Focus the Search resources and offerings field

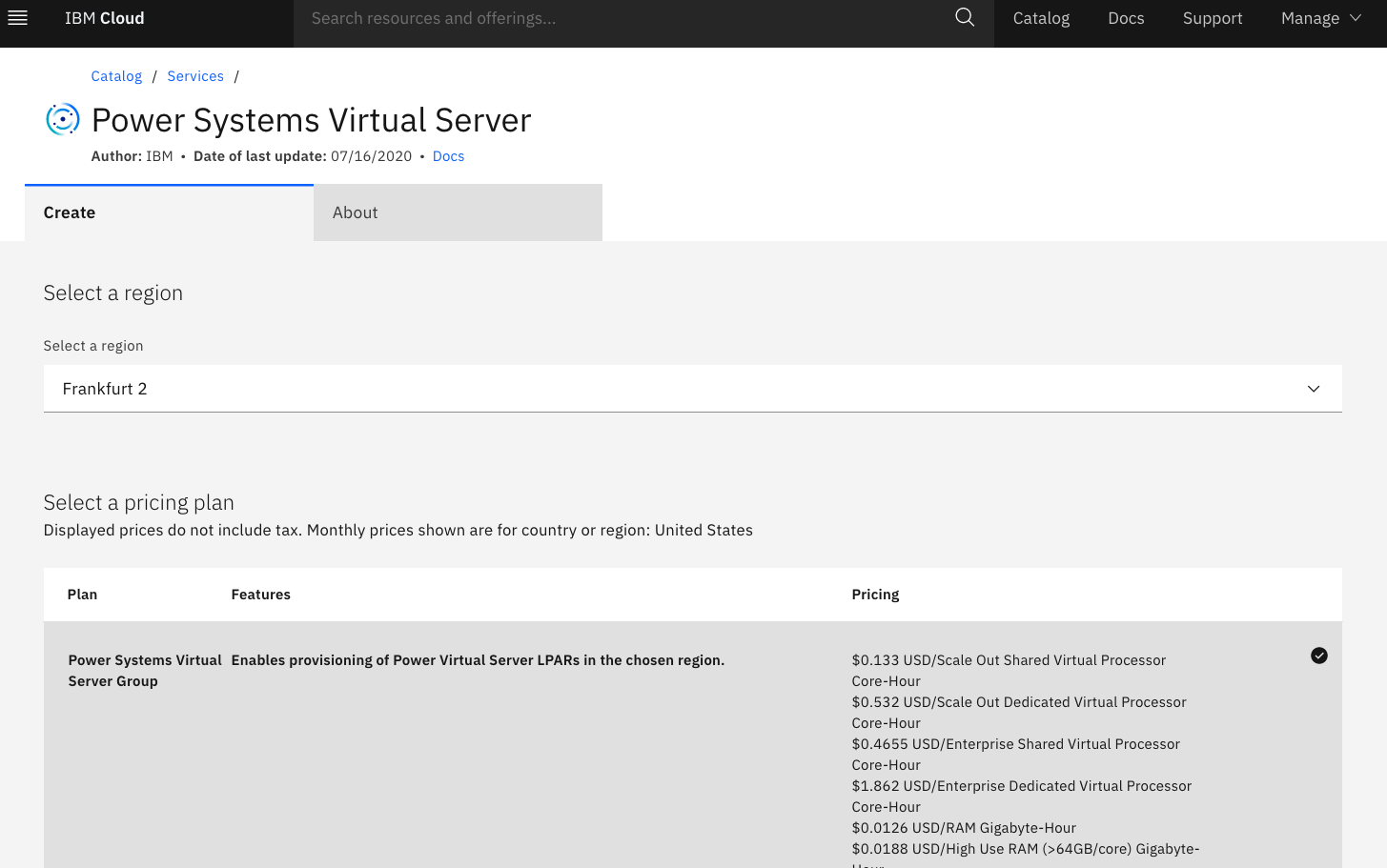click(x=624, y=18)
